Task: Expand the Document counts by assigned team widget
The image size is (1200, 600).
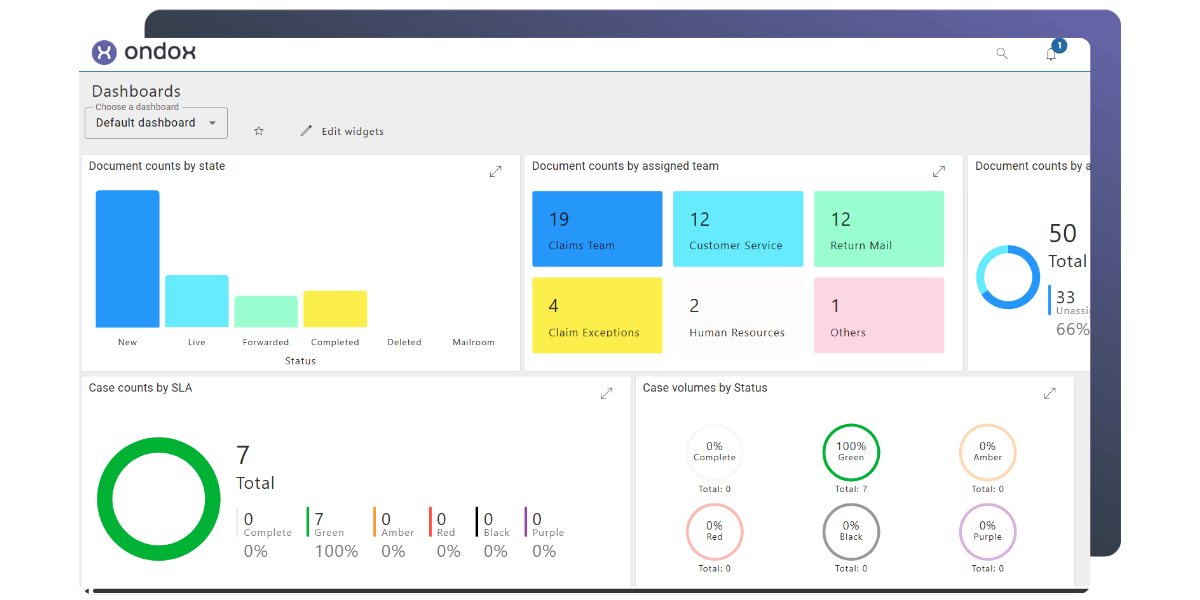Action: coord(938,171)
